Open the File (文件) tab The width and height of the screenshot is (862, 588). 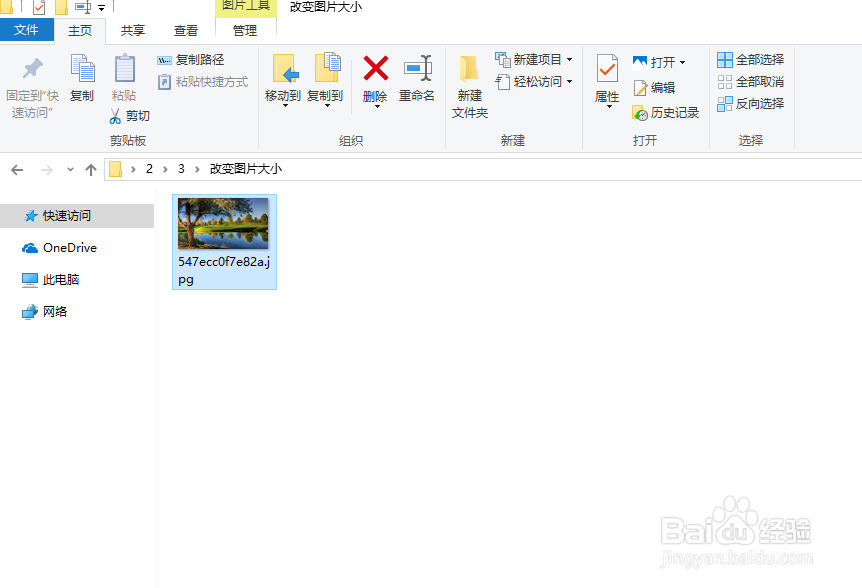click(x=26, y=30)
